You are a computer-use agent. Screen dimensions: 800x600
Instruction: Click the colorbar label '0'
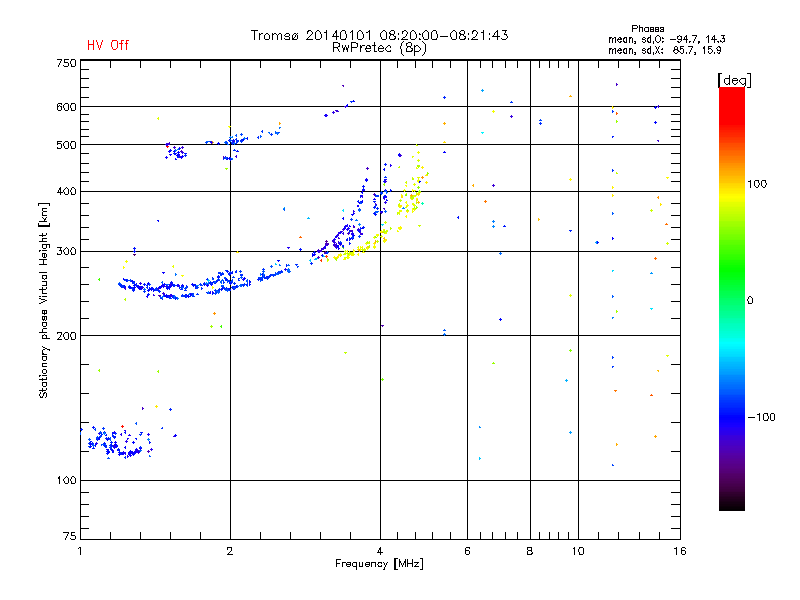coord(750,301)
